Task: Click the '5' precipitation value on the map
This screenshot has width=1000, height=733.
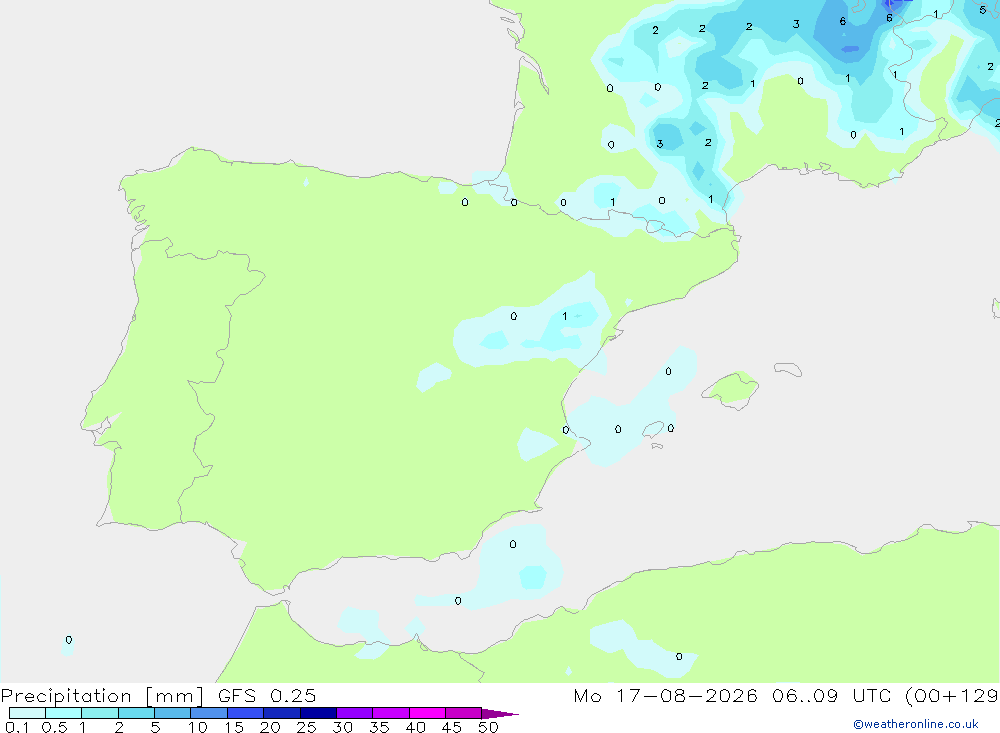Action: pyautogui.click(x=982, y=10)
